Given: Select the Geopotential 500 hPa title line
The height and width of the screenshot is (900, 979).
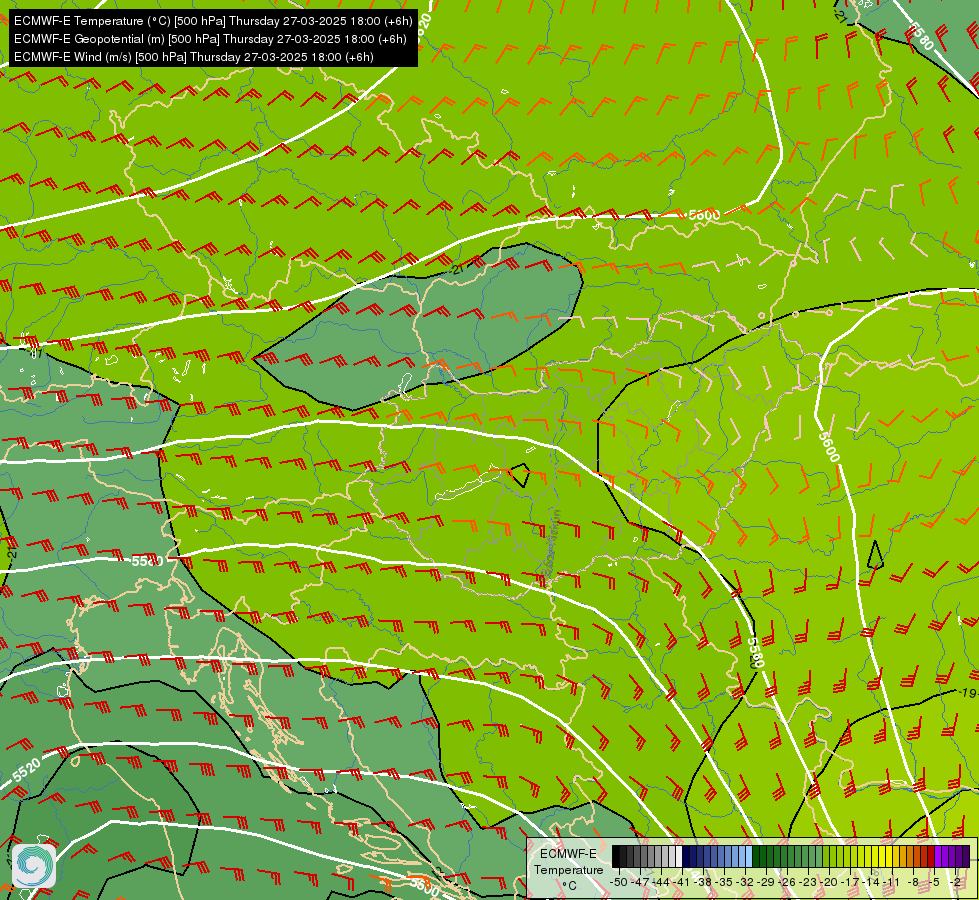Looking at the screenshot, I should click(210, 39).
